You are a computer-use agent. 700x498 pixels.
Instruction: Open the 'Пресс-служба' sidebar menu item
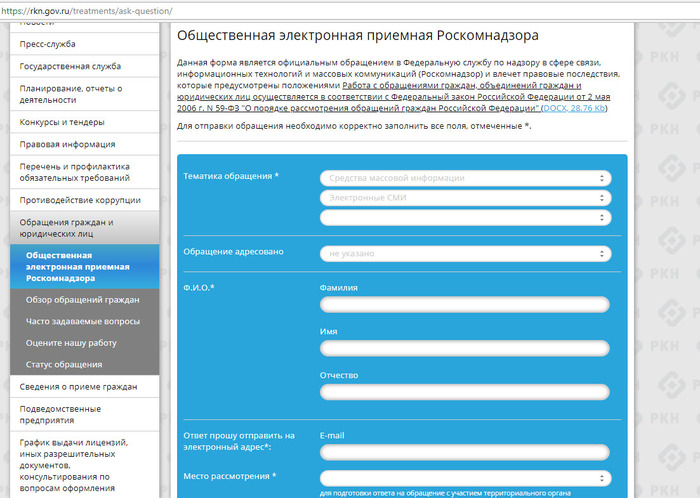point(48,44)
